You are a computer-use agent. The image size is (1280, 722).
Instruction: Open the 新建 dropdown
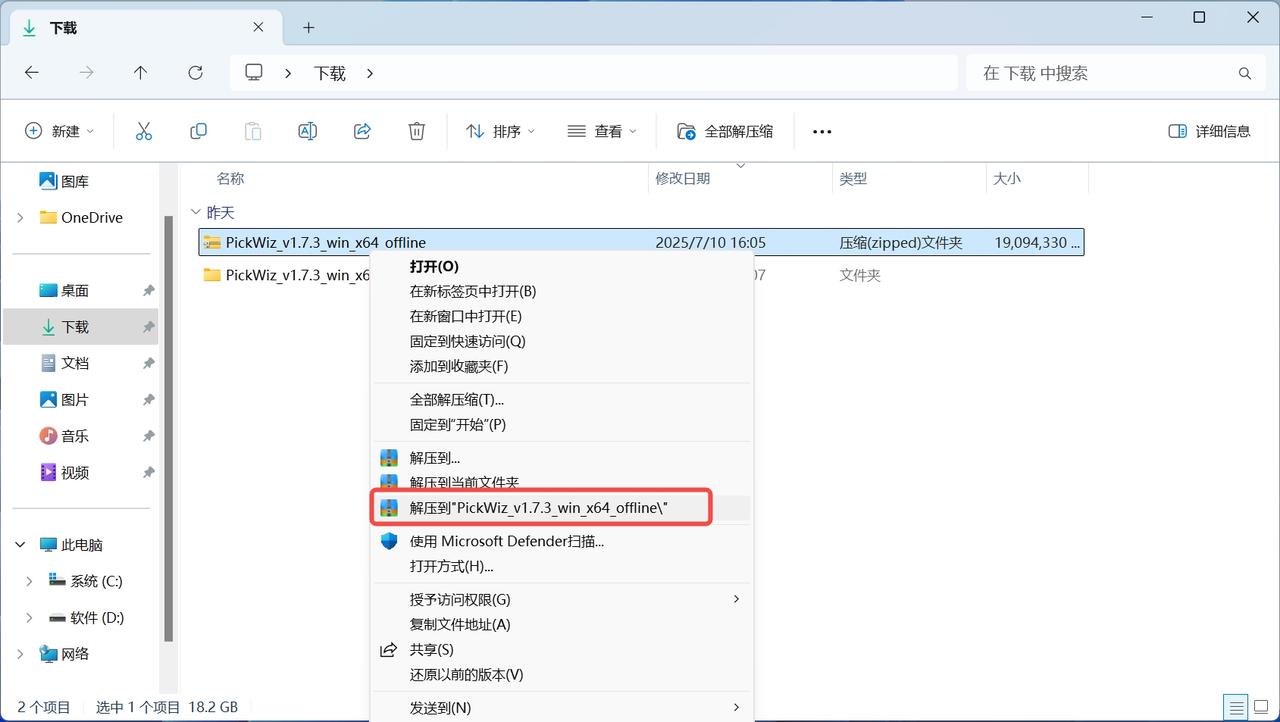[60, 131]
